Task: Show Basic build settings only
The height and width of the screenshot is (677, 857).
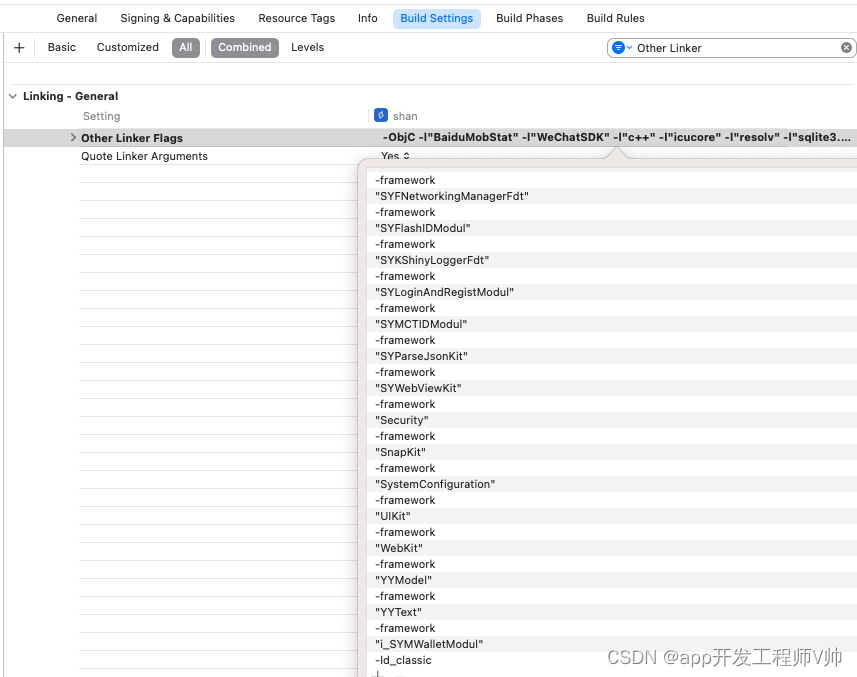Action: pyautogui.click(x=62, y=47)
